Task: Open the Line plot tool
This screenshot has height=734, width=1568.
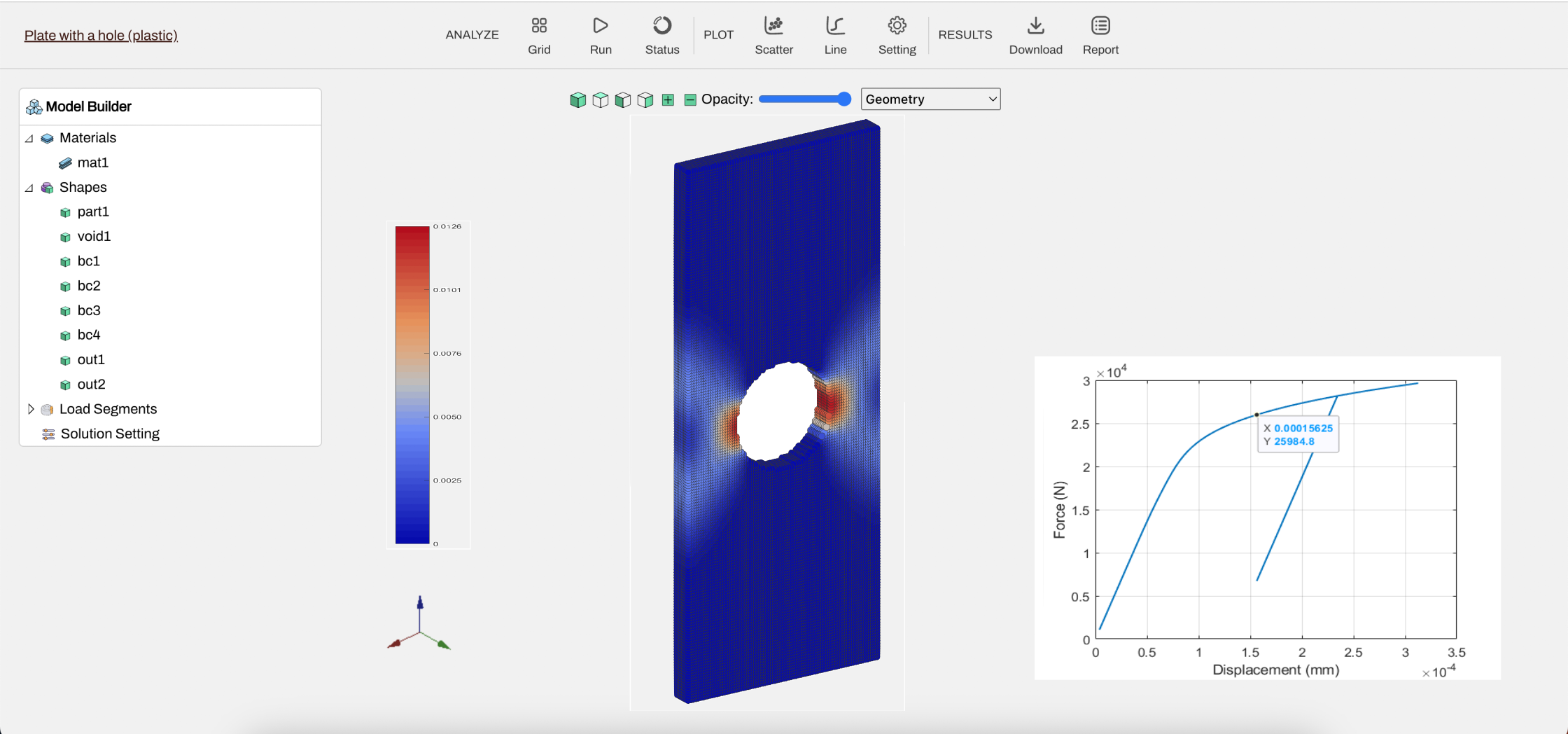Action: coord(835,36)
